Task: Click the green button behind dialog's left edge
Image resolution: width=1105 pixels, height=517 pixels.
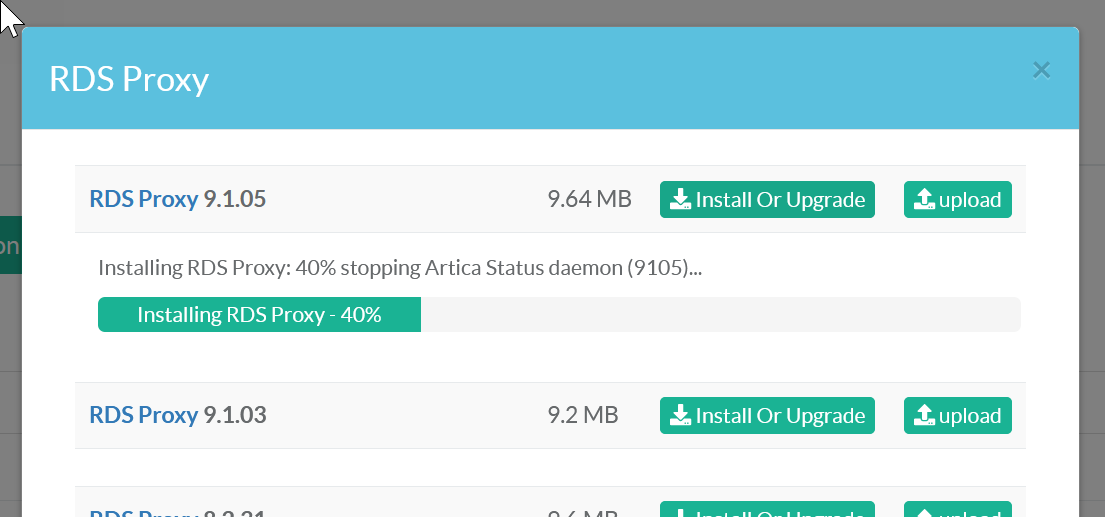Action: [x=10, y=245]
